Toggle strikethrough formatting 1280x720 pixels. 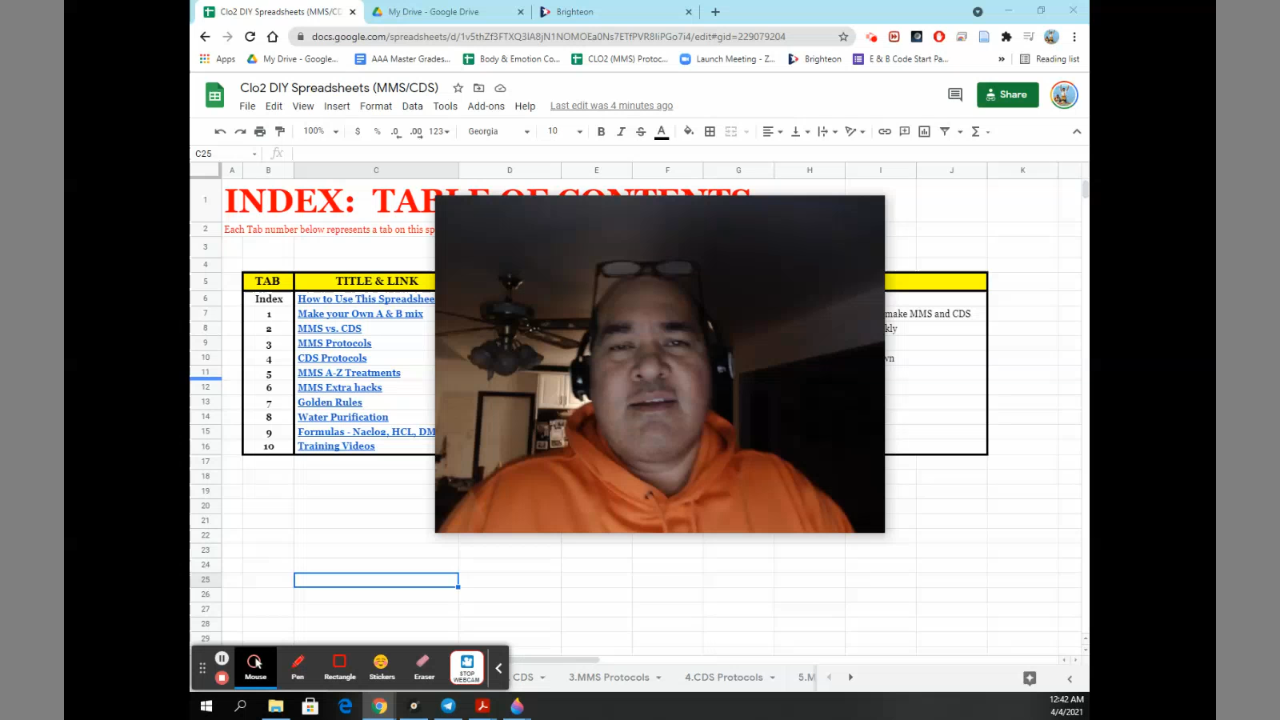[x=641, y=132]
